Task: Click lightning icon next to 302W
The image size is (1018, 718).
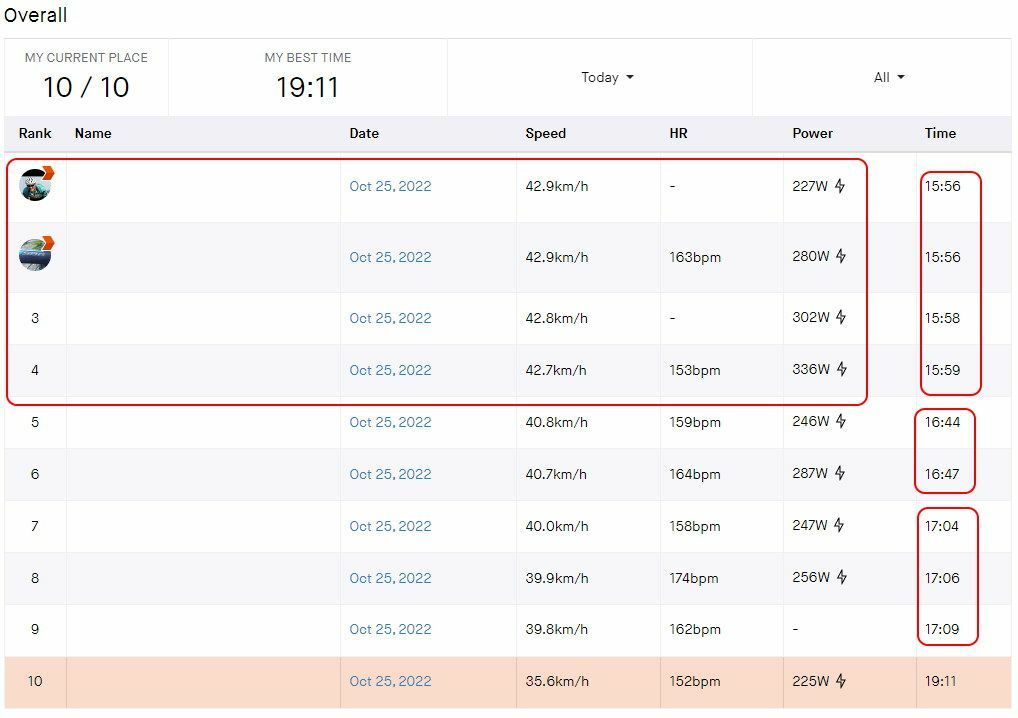Action: 841,317
